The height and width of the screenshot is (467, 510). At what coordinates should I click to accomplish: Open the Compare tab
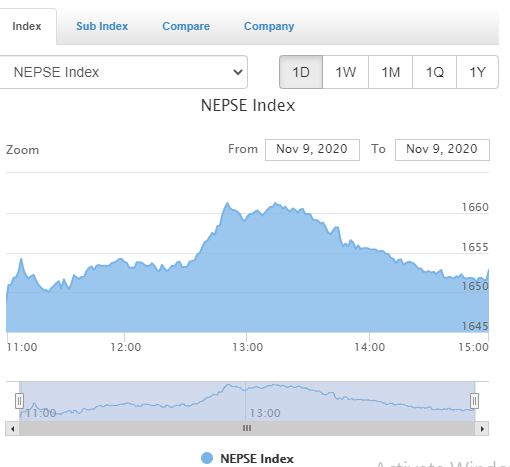[x=186, y=26]
